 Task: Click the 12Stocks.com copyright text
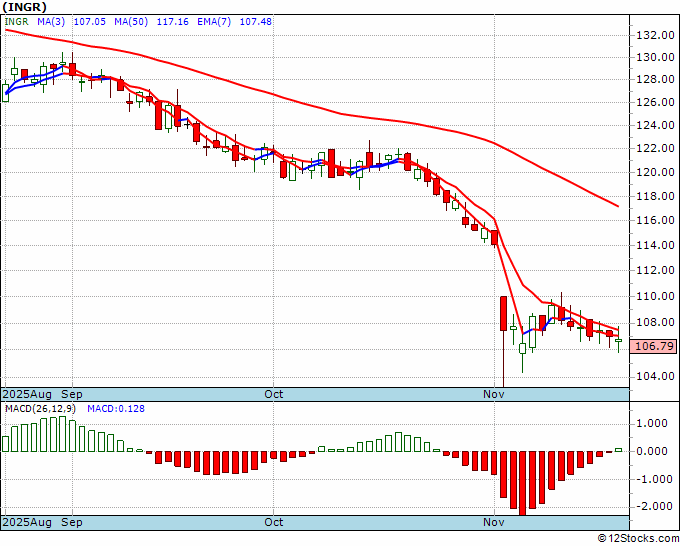[638, 538]
